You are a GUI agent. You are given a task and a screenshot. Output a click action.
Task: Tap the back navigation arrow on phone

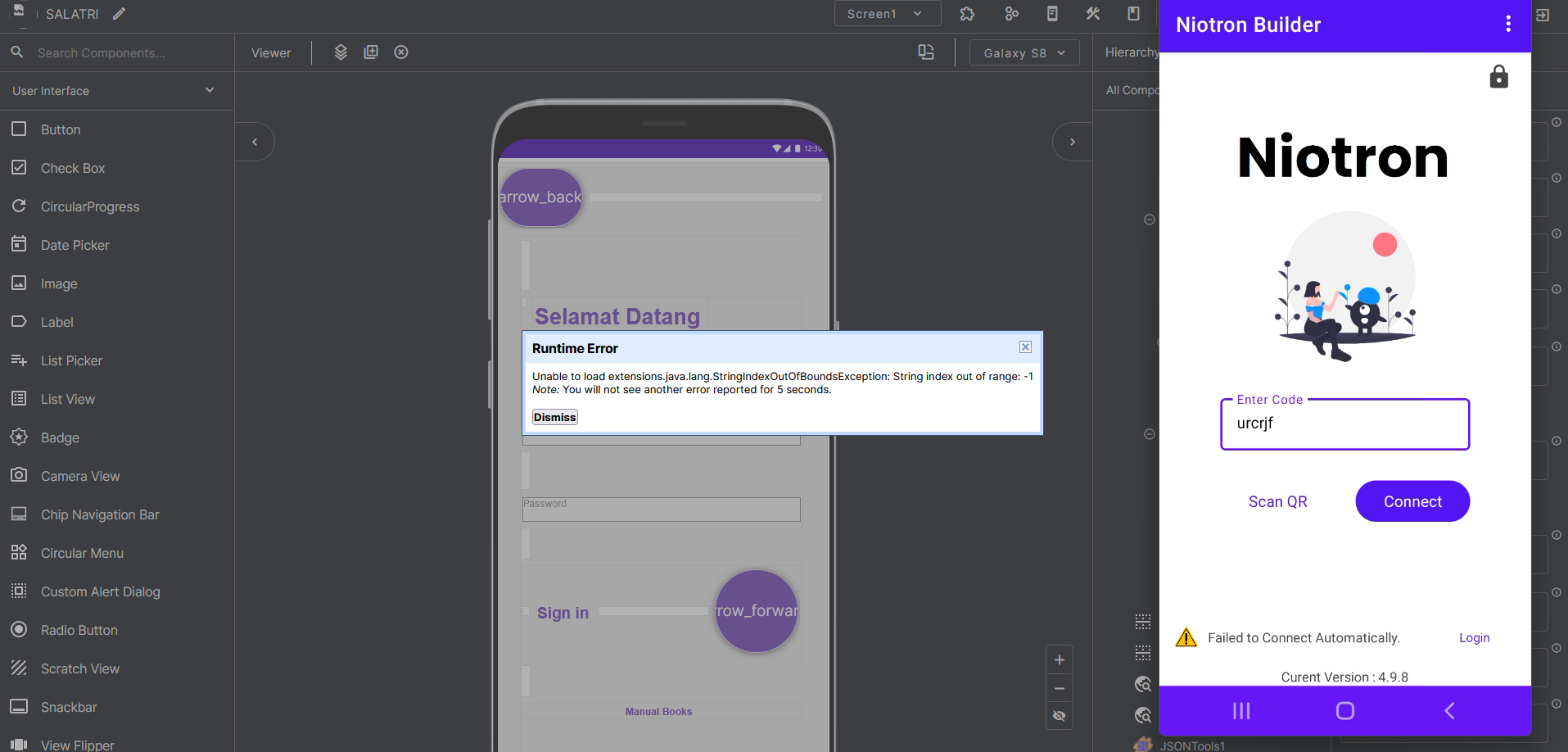pyautogui.click(x=1449, y=711)
